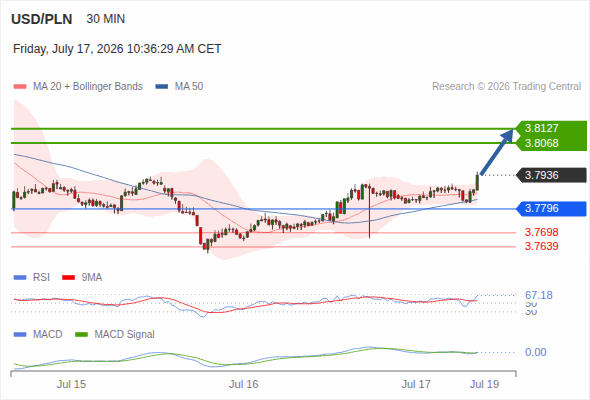Open the Trading Central research credit
Viewport: 590px width, 400px height.
[x=506, y=87]
